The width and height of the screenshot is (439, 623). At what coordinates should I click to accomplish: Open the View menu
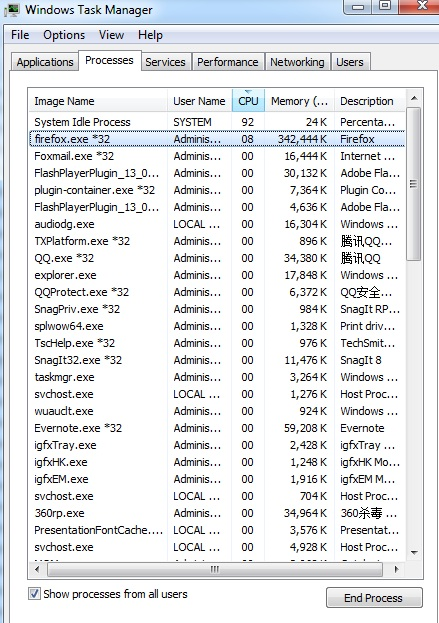(112, 35)
